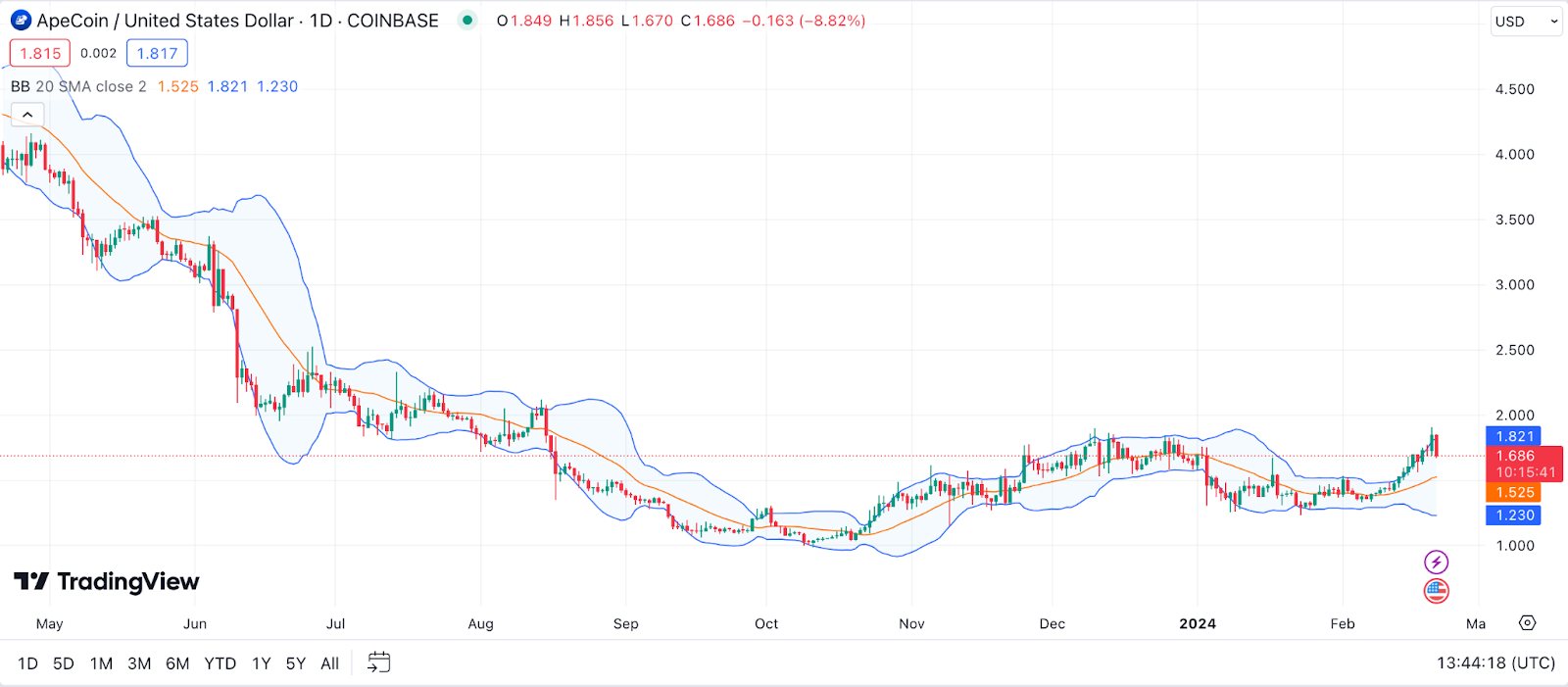Select the 1M time range
The width and height of the screenshot is (1568, 687).
(x=101, y=663)
